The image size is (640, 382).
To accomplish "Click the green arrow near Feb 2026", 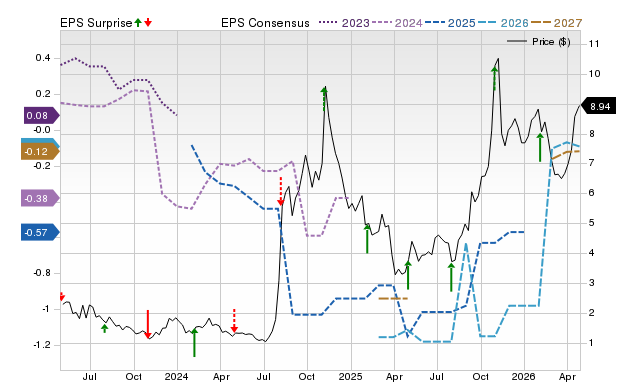I will coord(540,147).
